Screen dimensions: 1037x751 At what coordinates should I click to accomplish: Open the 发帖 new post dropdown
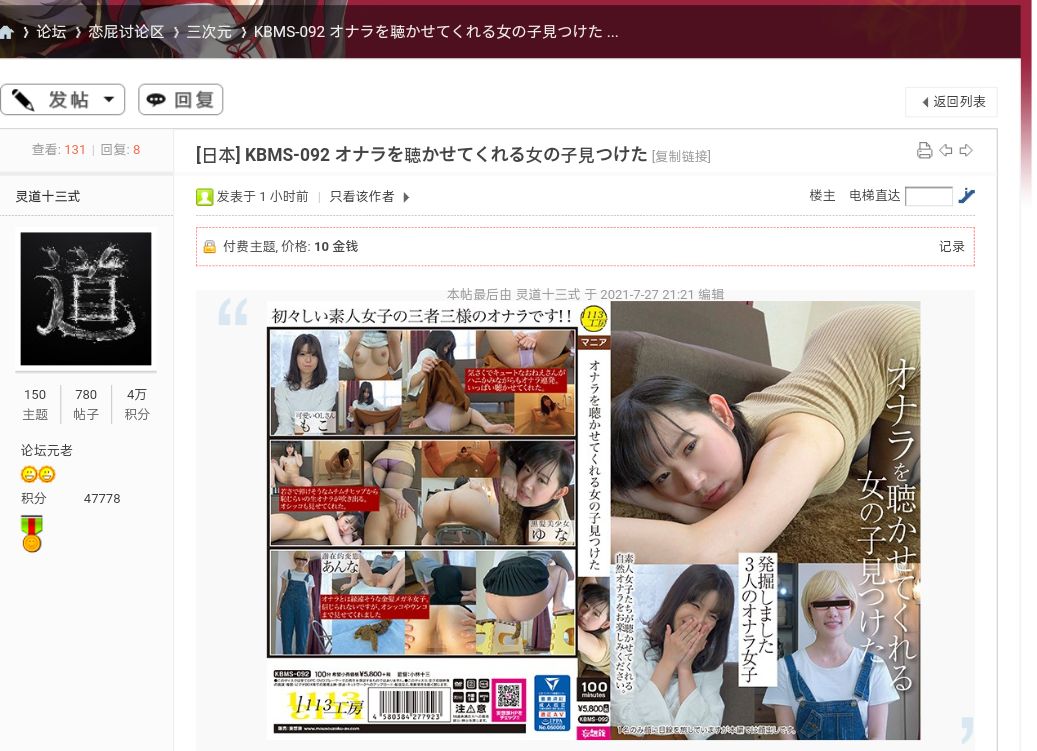pos(63,100)
